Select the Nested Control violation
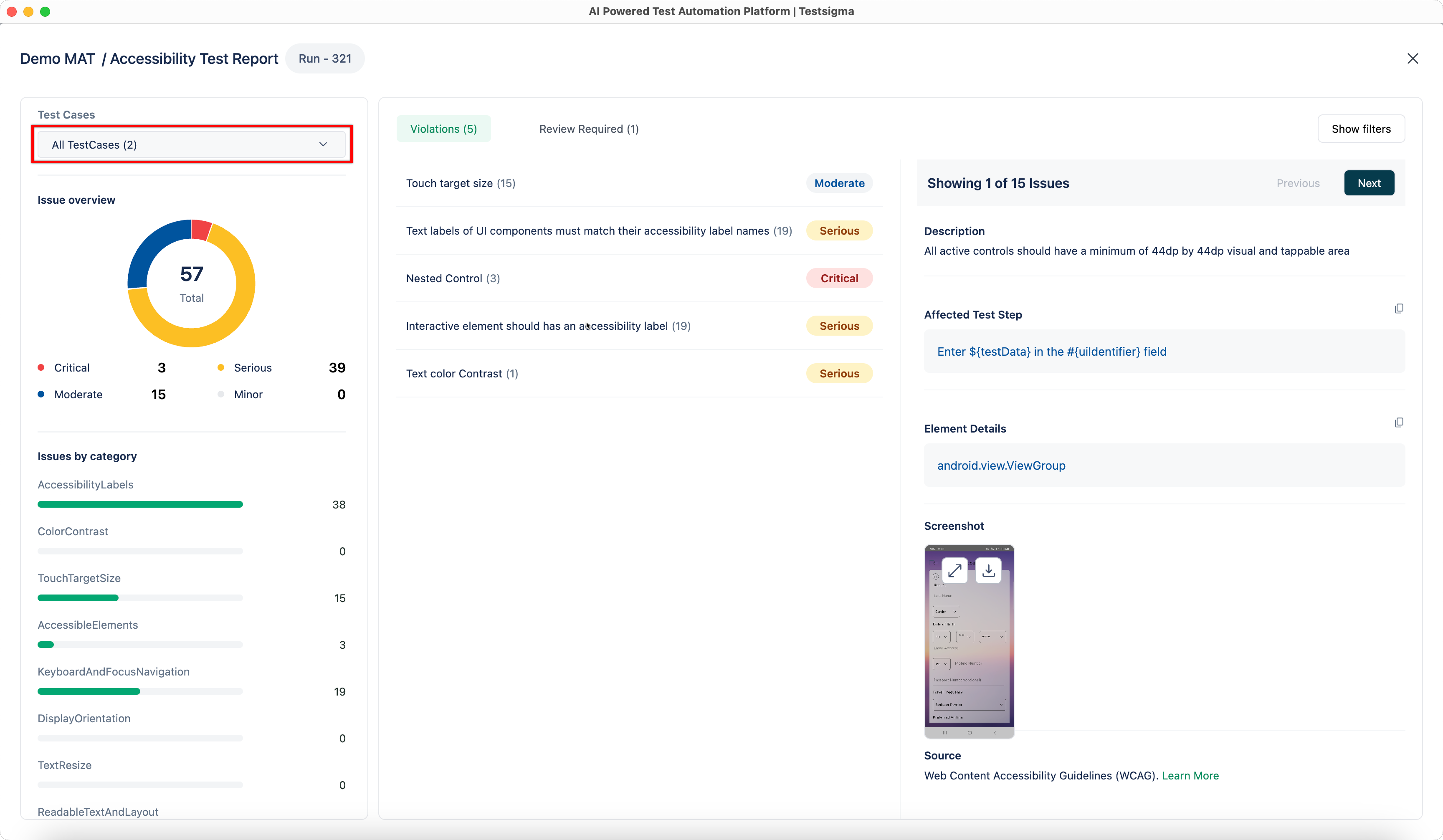The width and height of the screenshot is (1443, 840). tap(452, 278)
